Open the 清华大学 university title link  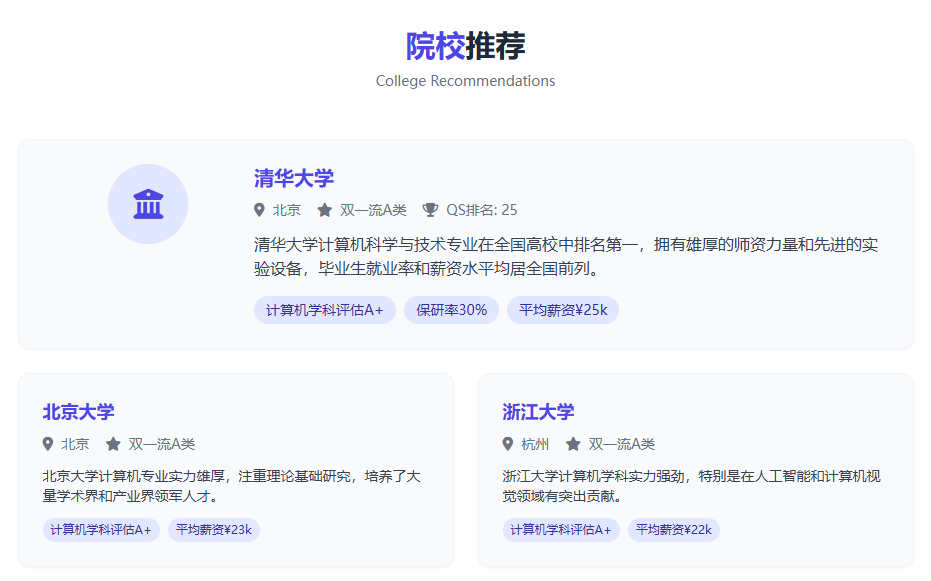pos(294,177)
